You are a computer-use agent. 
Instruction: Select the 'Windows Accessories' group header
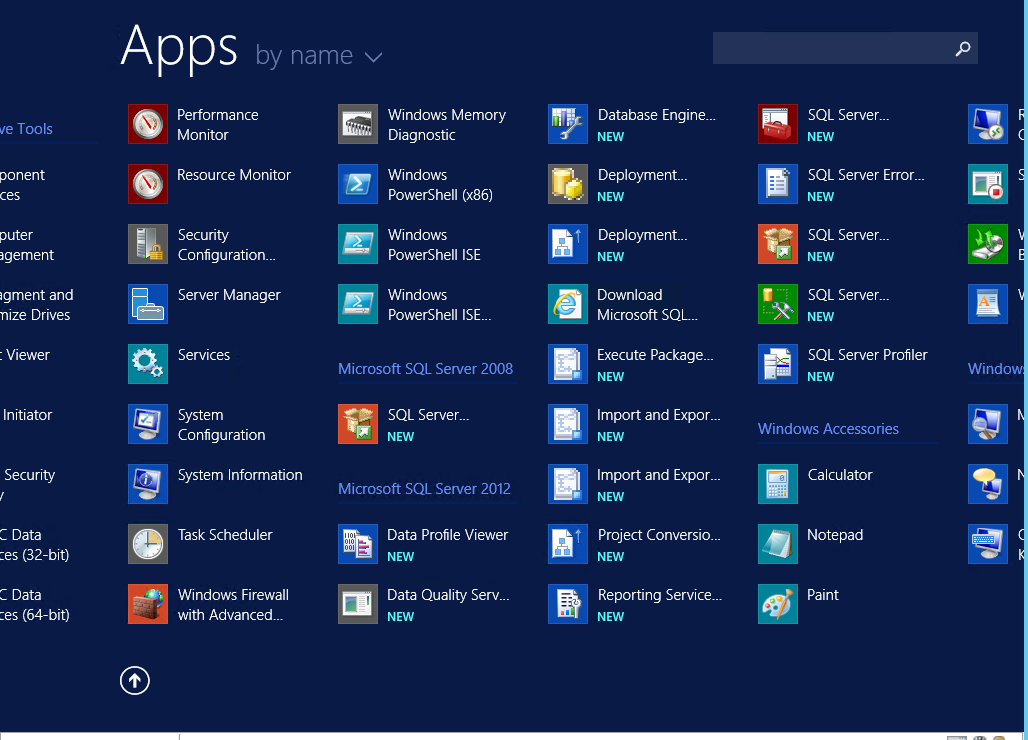[x=828, y=429]
